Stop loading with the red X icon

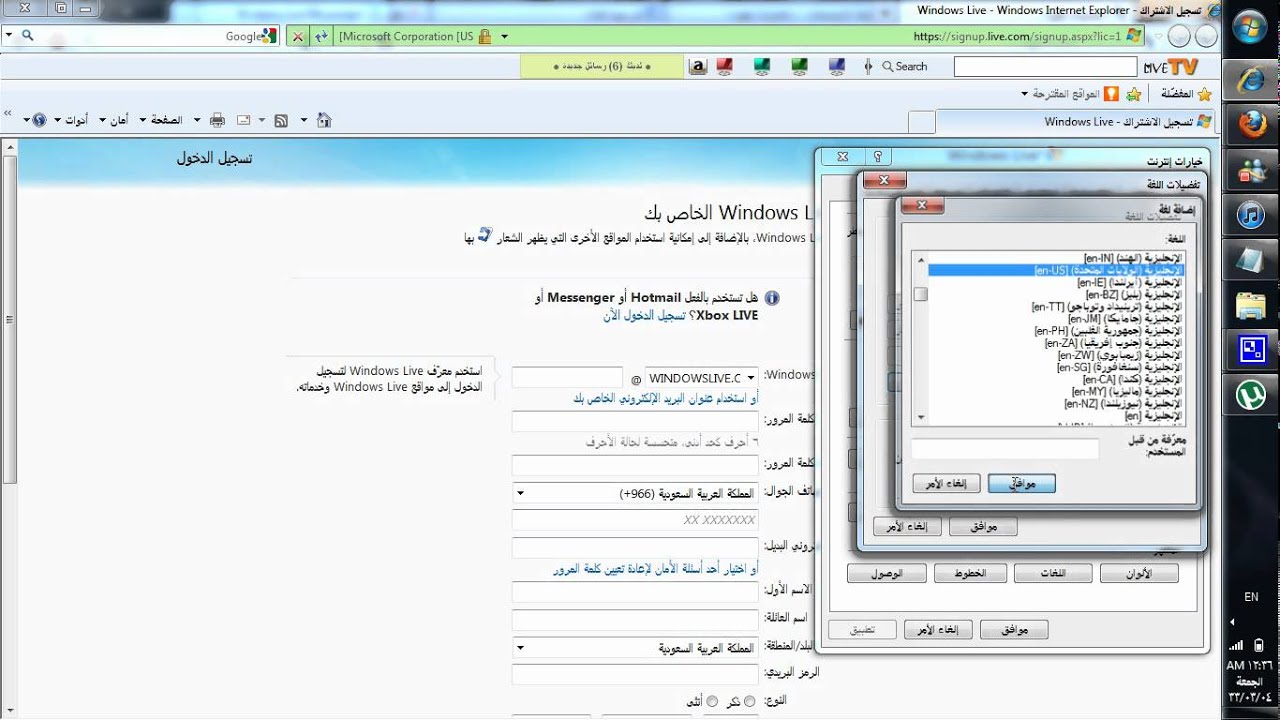tap(298, 36)
